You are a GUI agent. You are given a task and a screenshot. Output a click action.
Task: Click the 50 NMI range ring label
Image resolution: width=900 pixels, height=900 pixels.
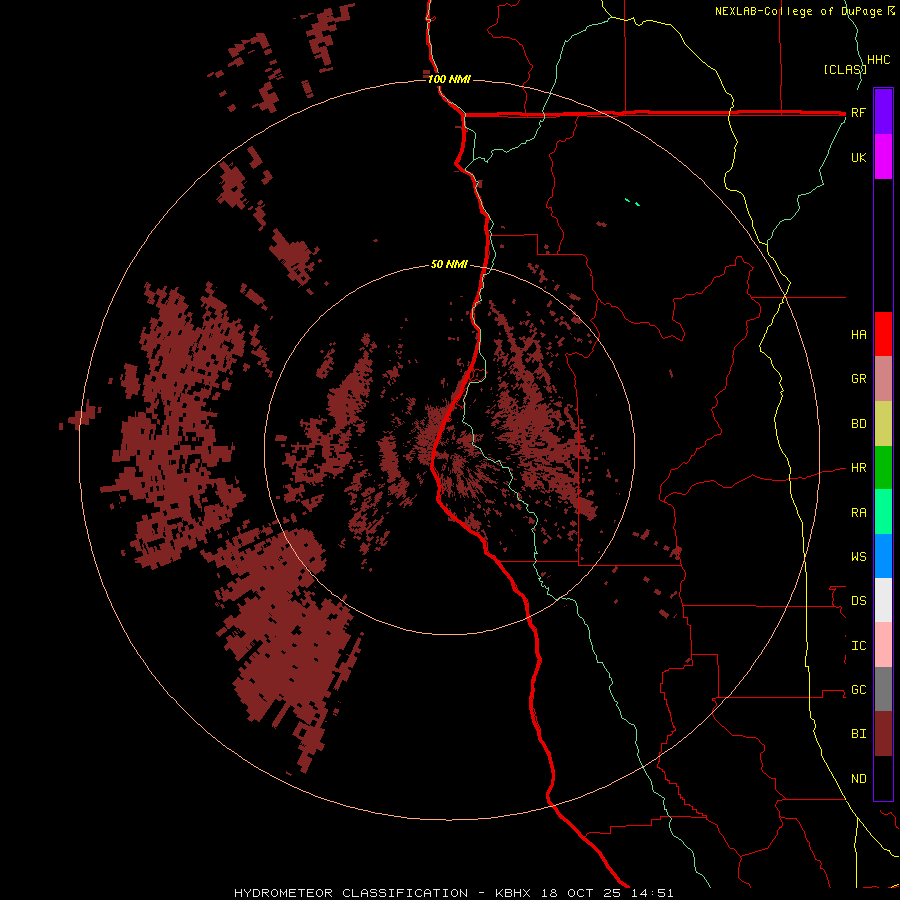coord(449,264)
